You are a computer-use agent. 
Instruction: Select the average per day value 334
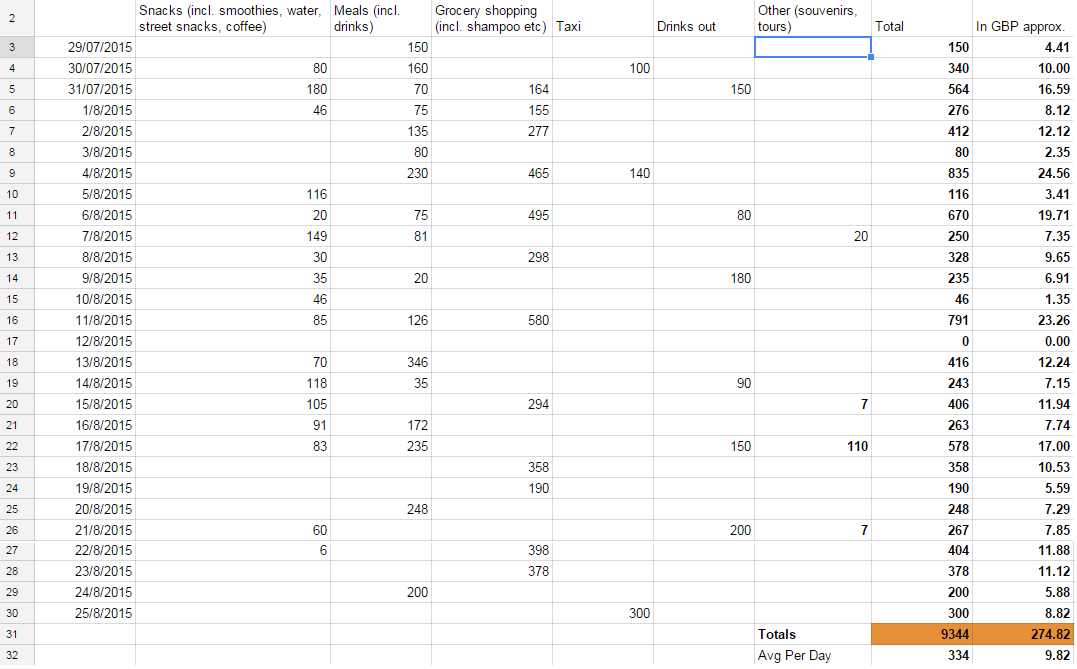point(921,656)
